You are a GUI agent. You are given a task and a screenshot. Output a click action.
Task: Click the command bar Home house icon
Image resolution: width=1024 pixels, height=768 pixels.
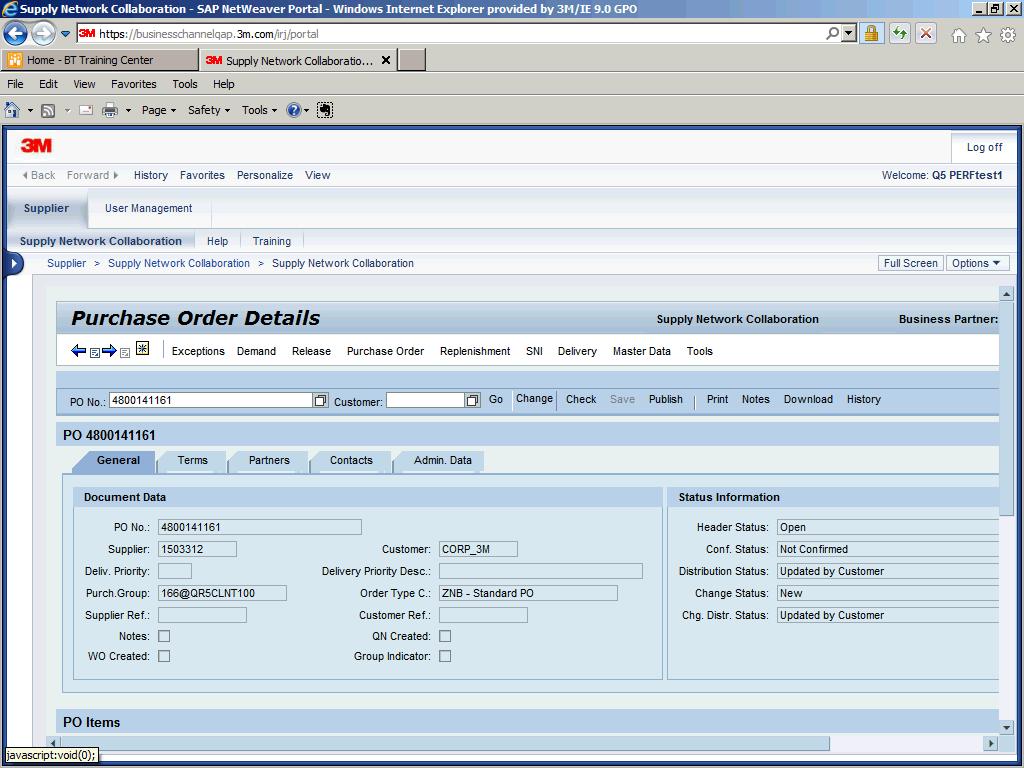pos(12,110)
